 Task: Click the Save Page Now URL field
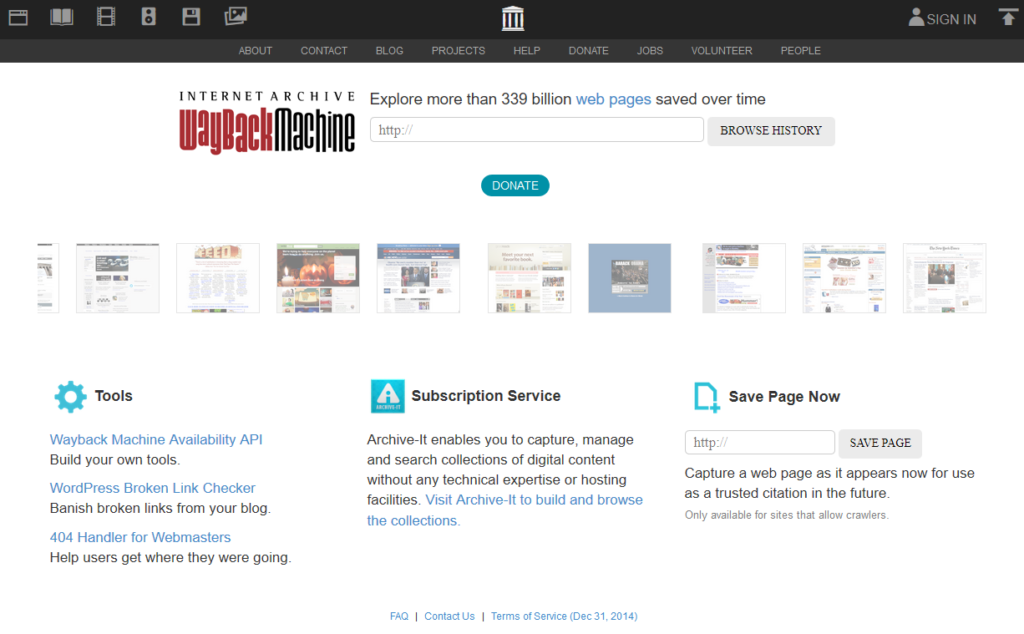(x=759, y=443)
